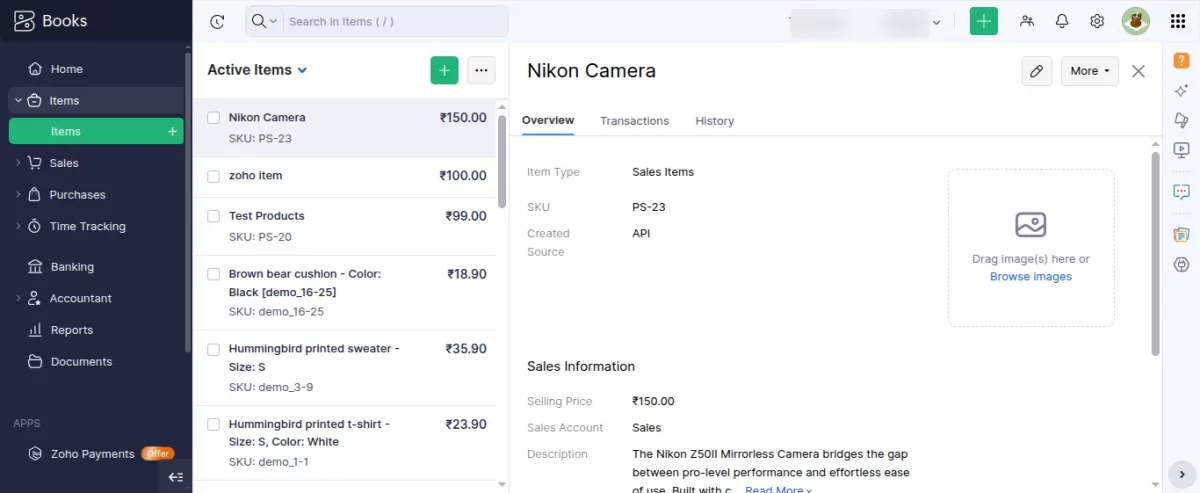Open the Zoho Books logo home
This screenshot has height=493, width=1200.
[x=51, y=20]
